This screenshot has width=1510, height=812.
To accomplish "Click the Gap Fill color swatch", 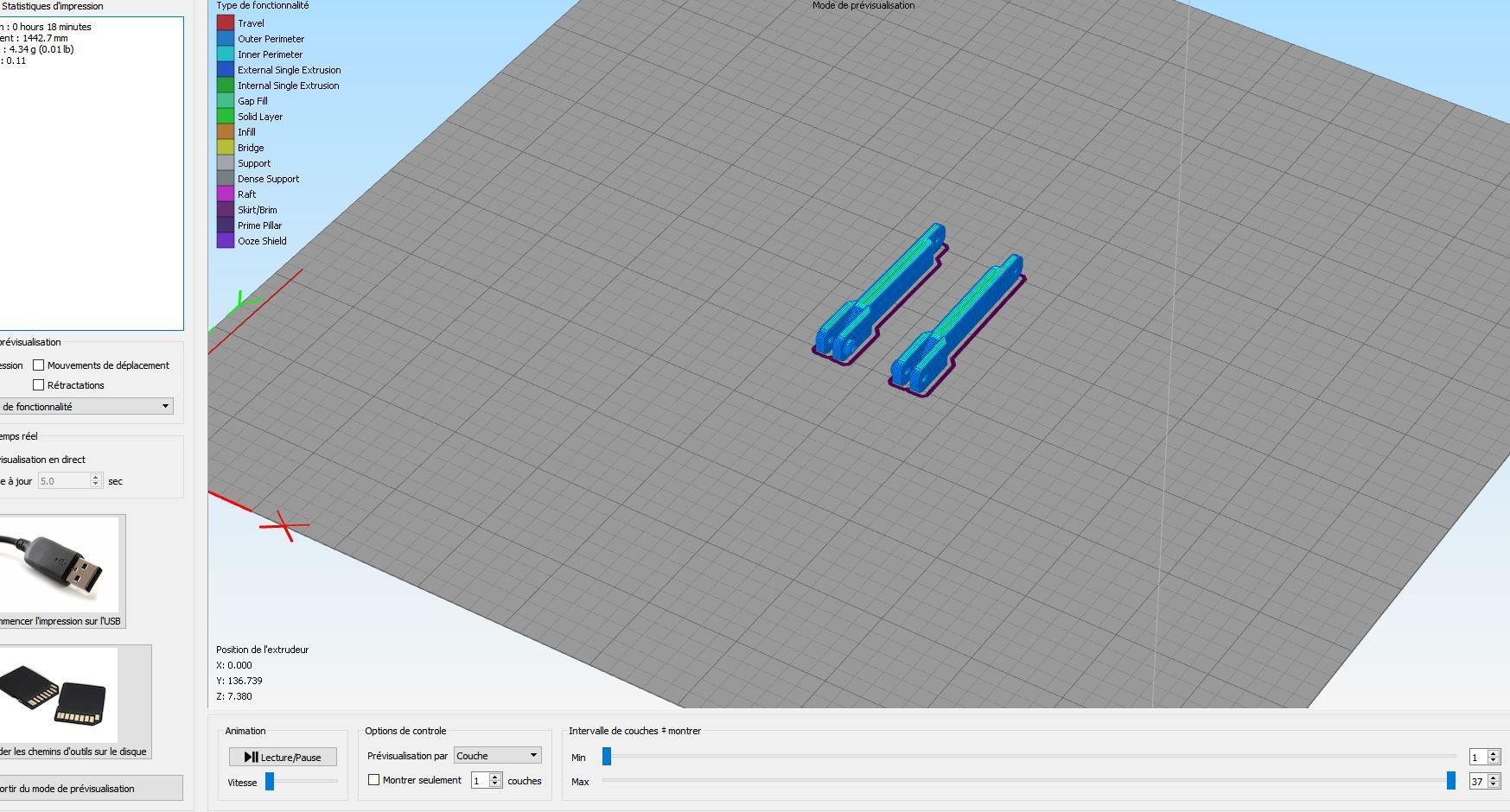I will click(x=226, y=101).
